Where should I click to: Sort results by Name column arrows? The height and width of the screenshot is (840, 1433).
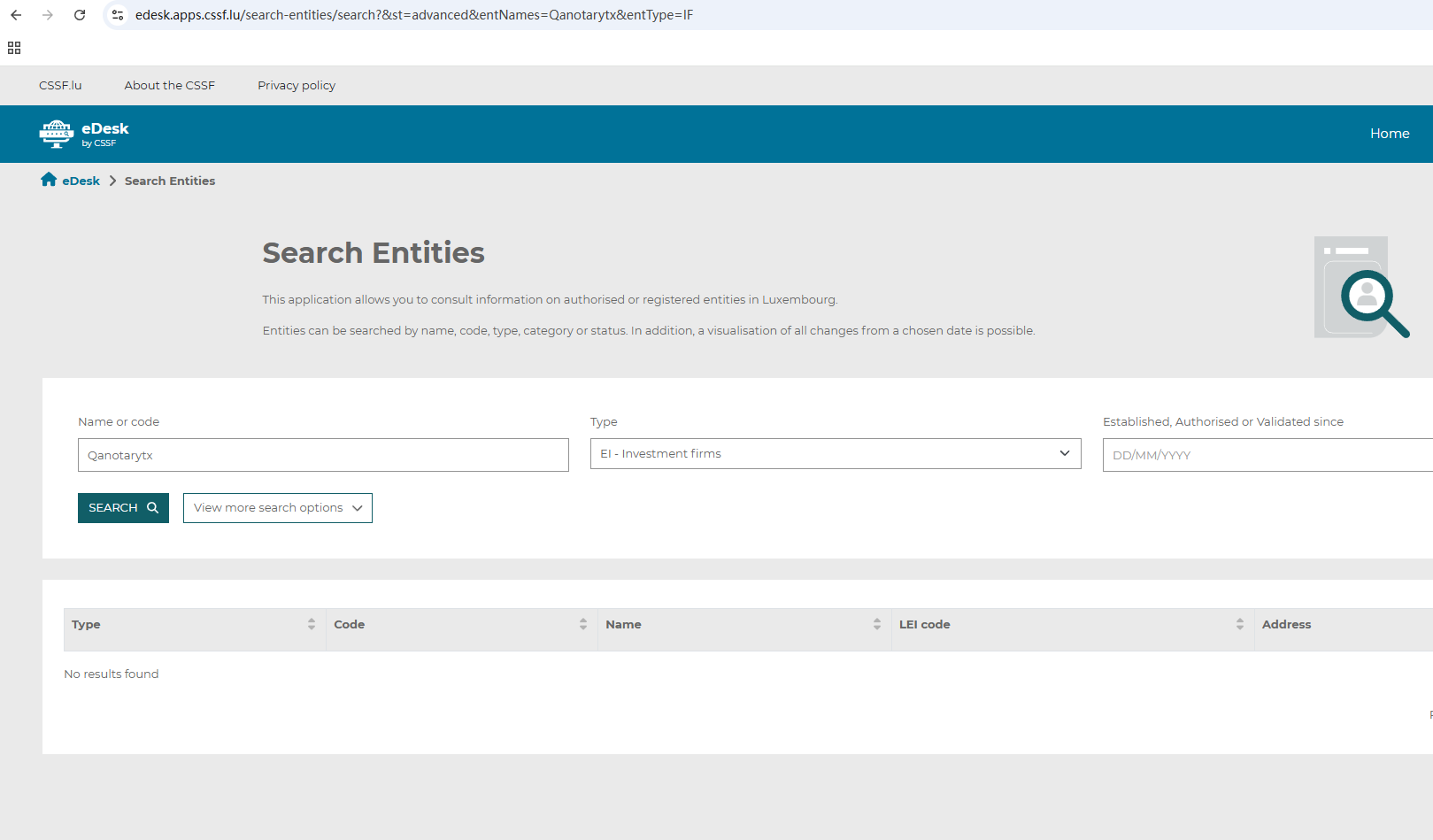click(x=877, y=624)
